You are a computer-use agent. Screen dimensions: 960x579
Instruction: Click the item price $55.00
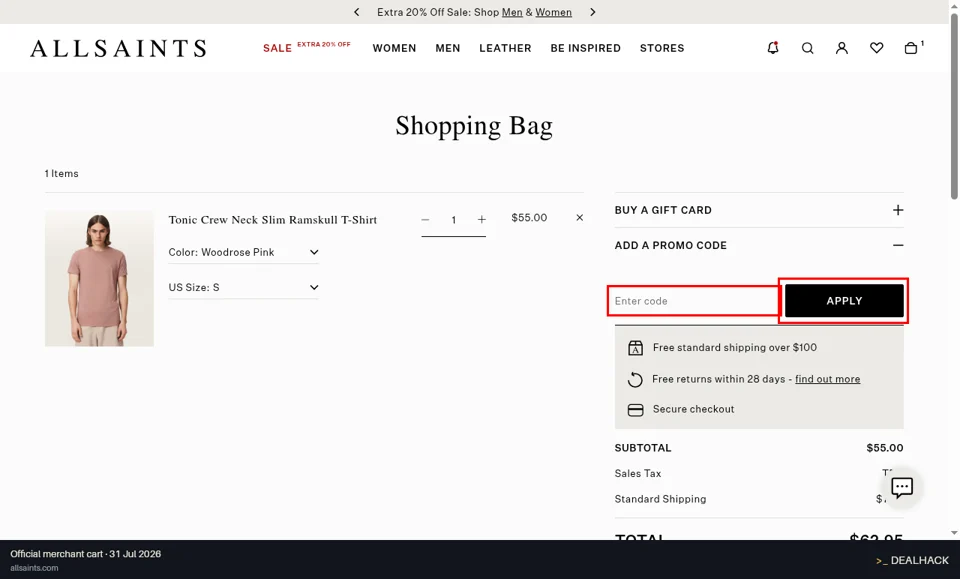(529, 218)
